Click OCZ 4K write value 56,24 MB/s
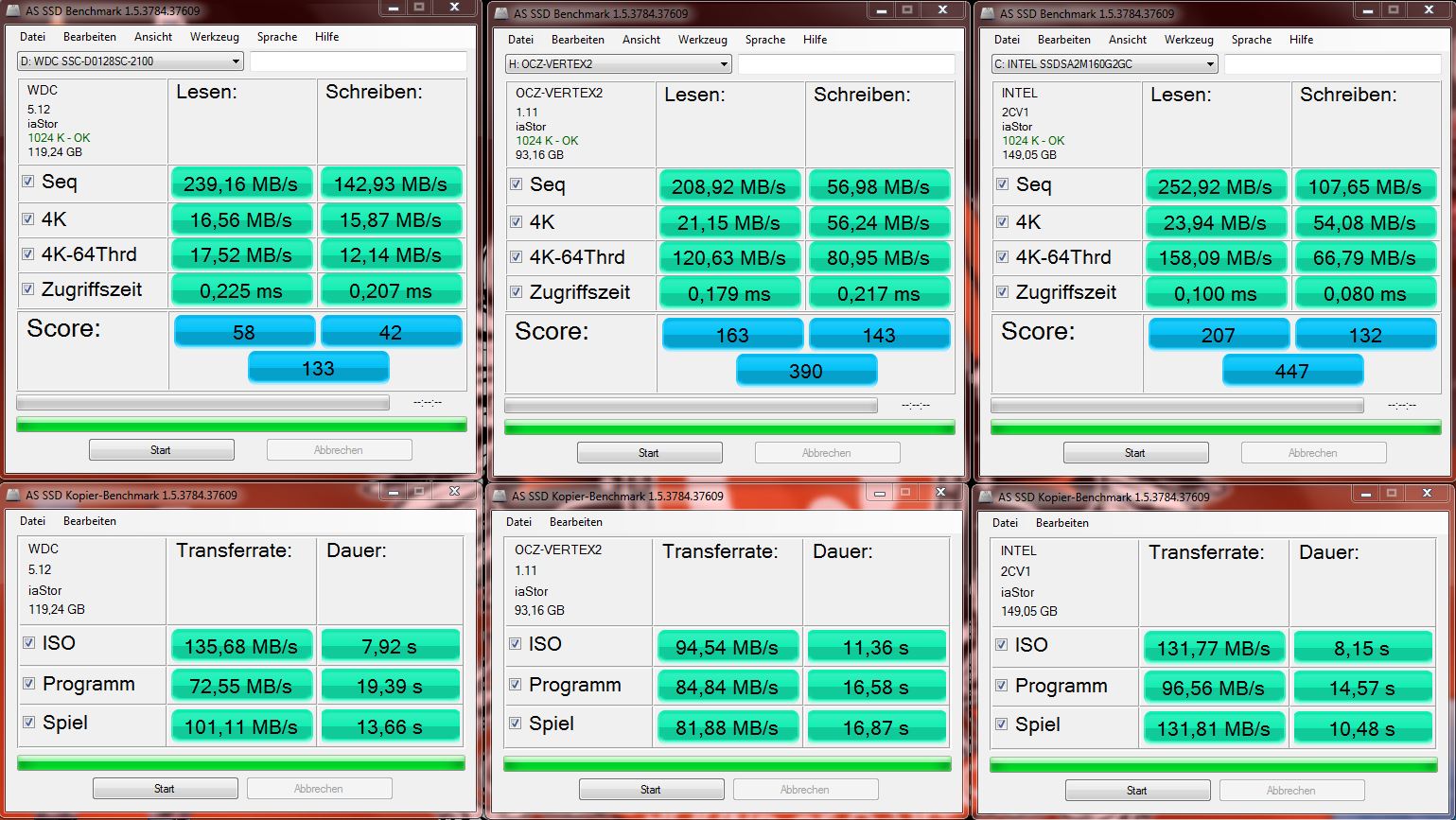The image size is (1456, 820). (x=879, y=222)
